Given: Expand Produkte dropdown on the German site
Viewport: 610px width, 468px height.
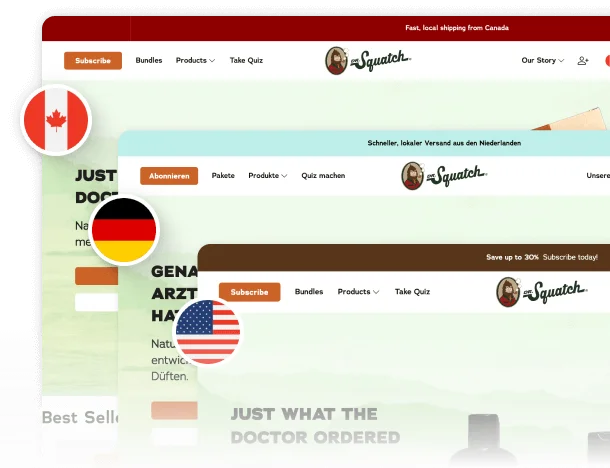Looking at the screenshot, I should (268, 175).
